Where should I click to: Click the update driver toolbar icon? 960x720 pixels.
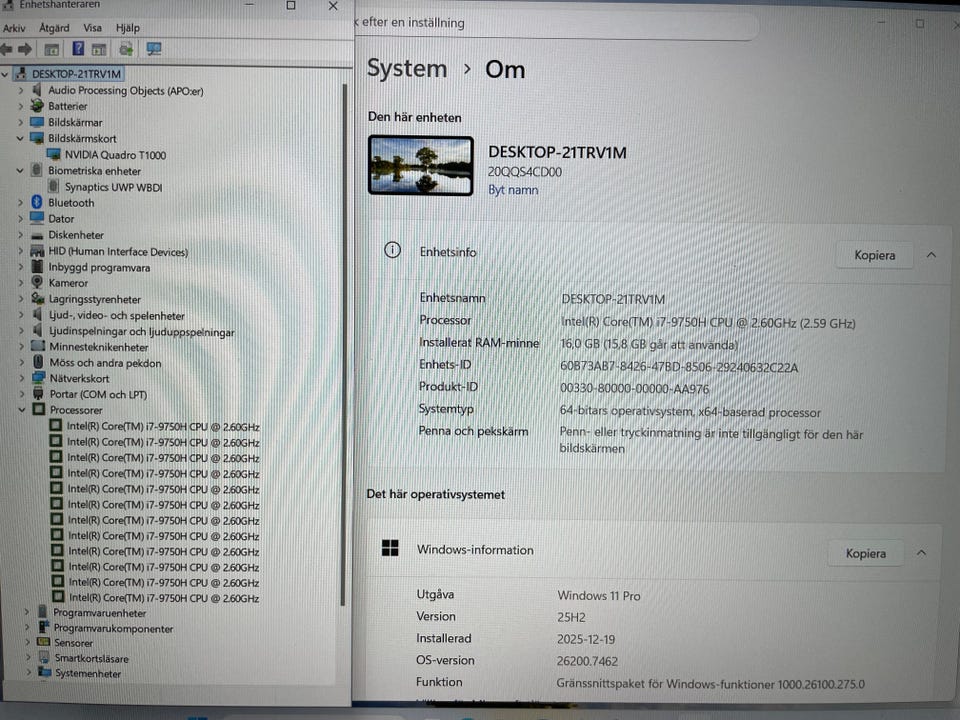point(126,49)
